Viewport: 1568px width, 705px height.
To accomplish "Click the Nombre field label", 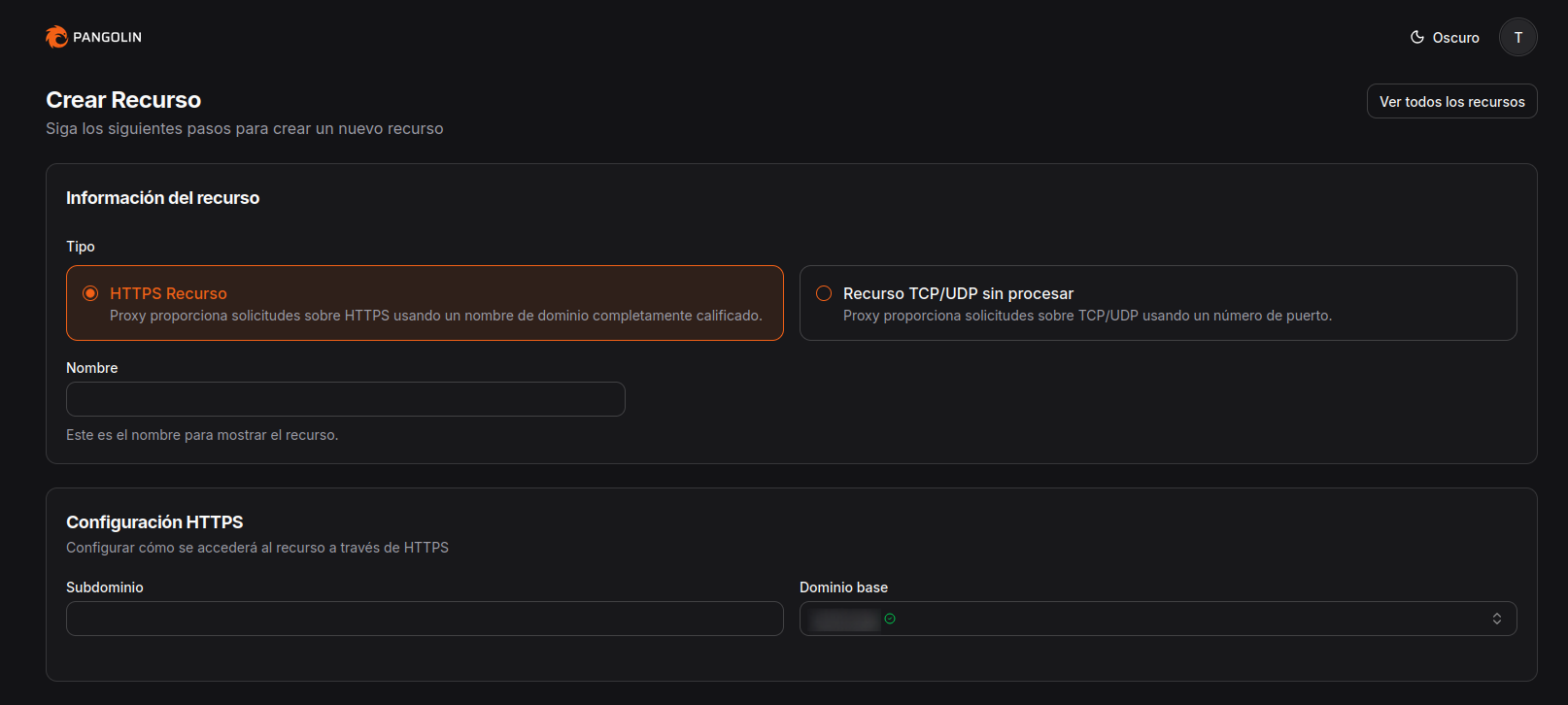I will point(91,368).
